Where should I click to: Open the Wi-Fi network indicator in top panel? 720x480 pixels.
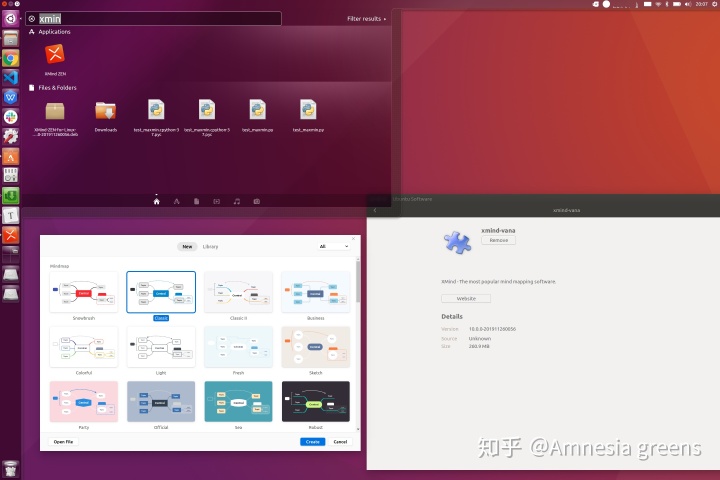click(x=658, y=4)
